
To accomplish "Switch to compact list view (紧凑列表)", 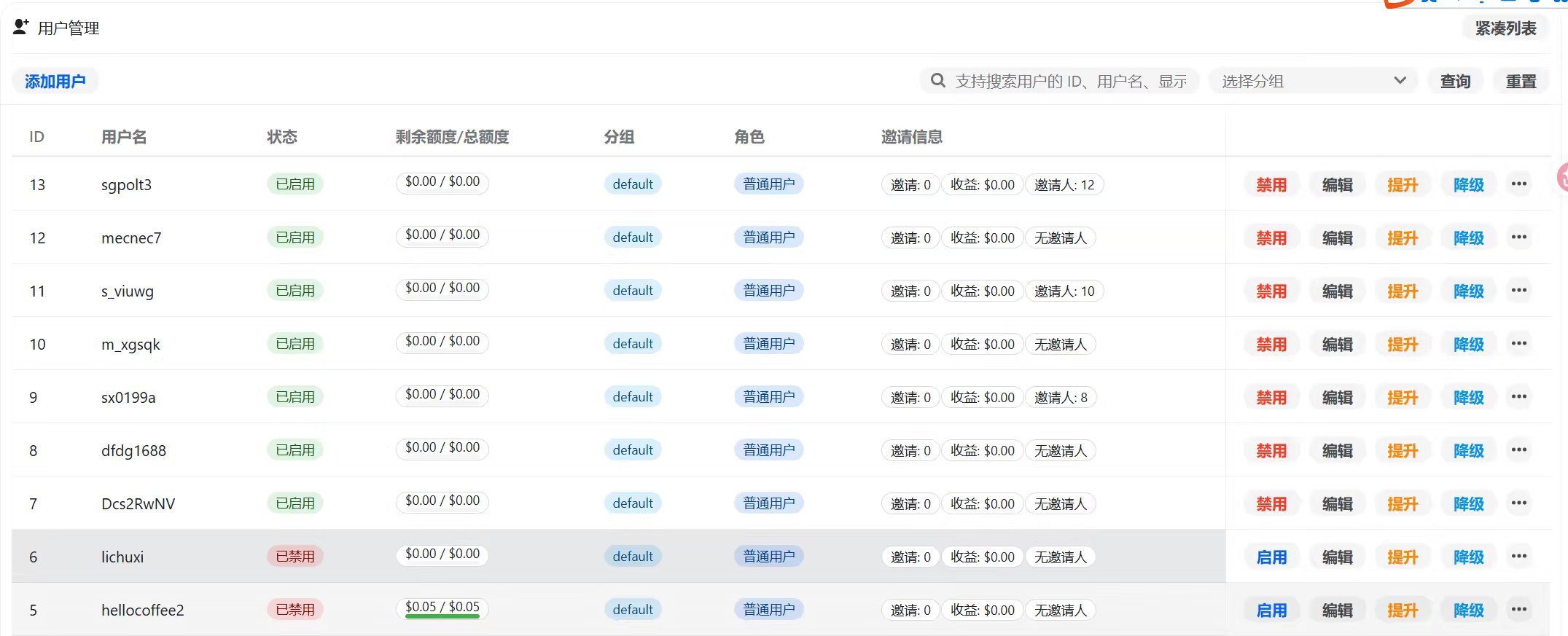I will pyautogui.click(x=1505, y=28).
